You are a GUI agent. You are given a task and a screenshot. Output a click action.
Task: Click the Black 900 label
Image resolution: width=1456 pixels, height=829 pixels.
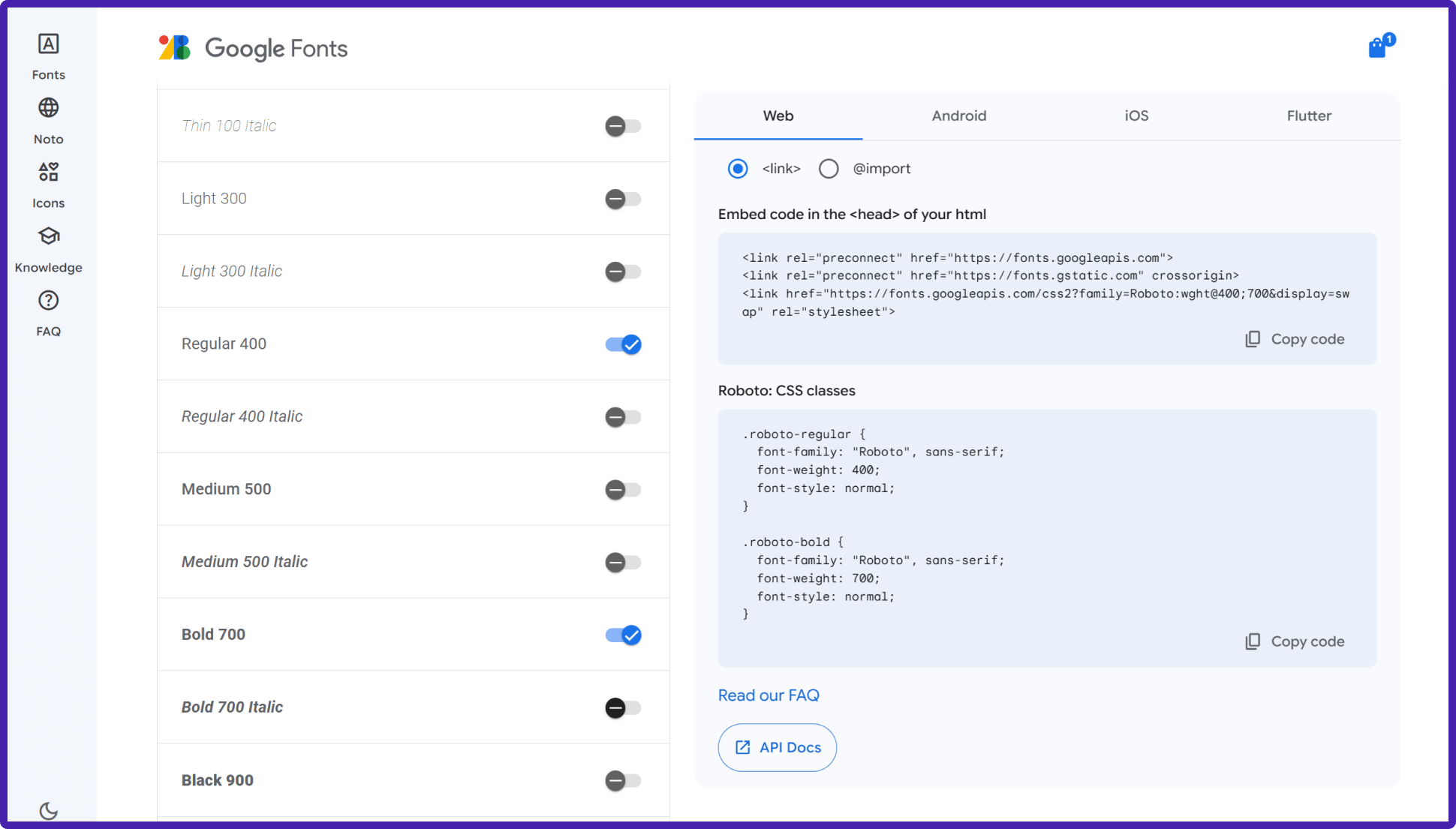tap(218, 780)
